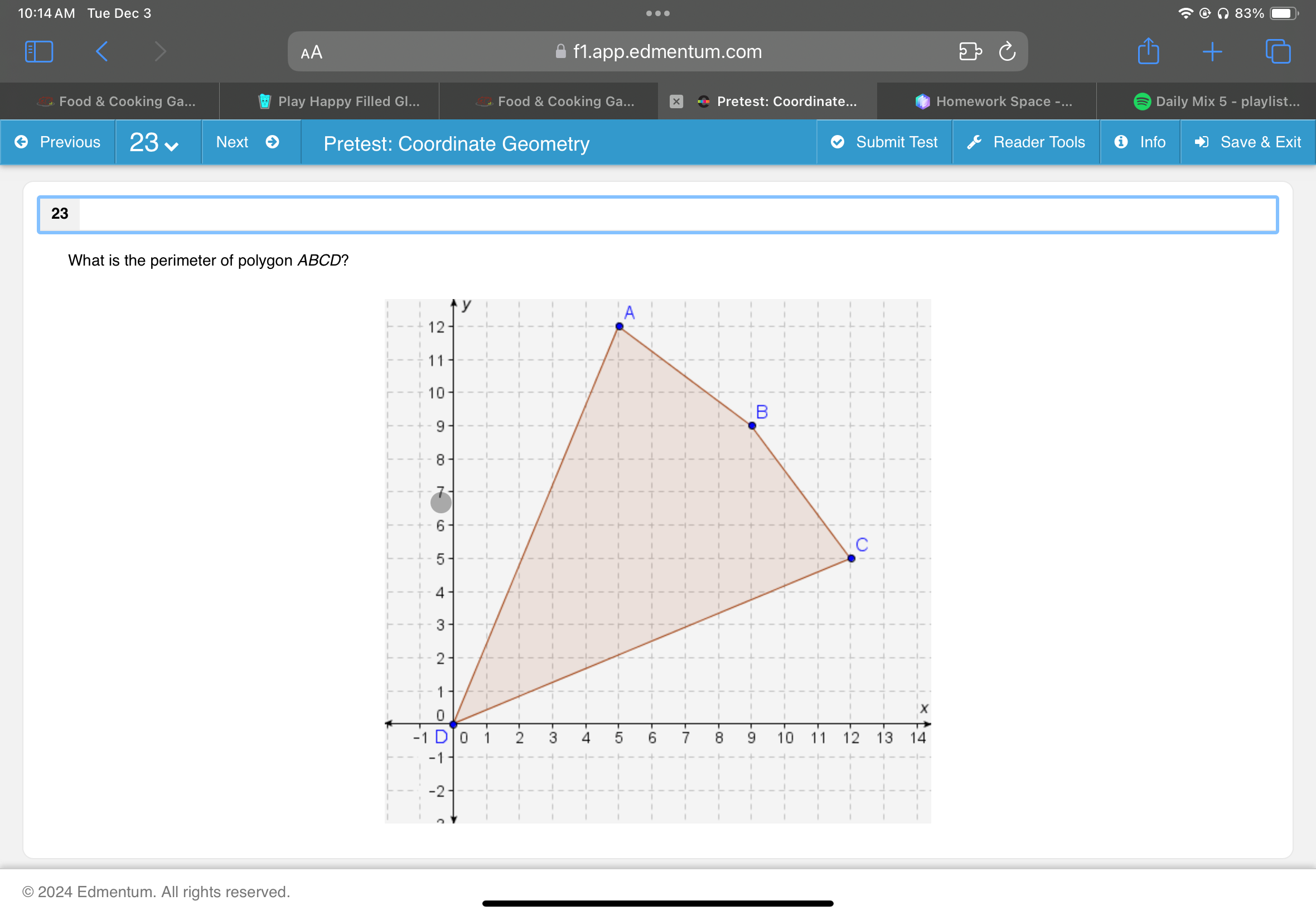
Task: Click the Reader Tools wrench icon
Action: coord(975,142)
